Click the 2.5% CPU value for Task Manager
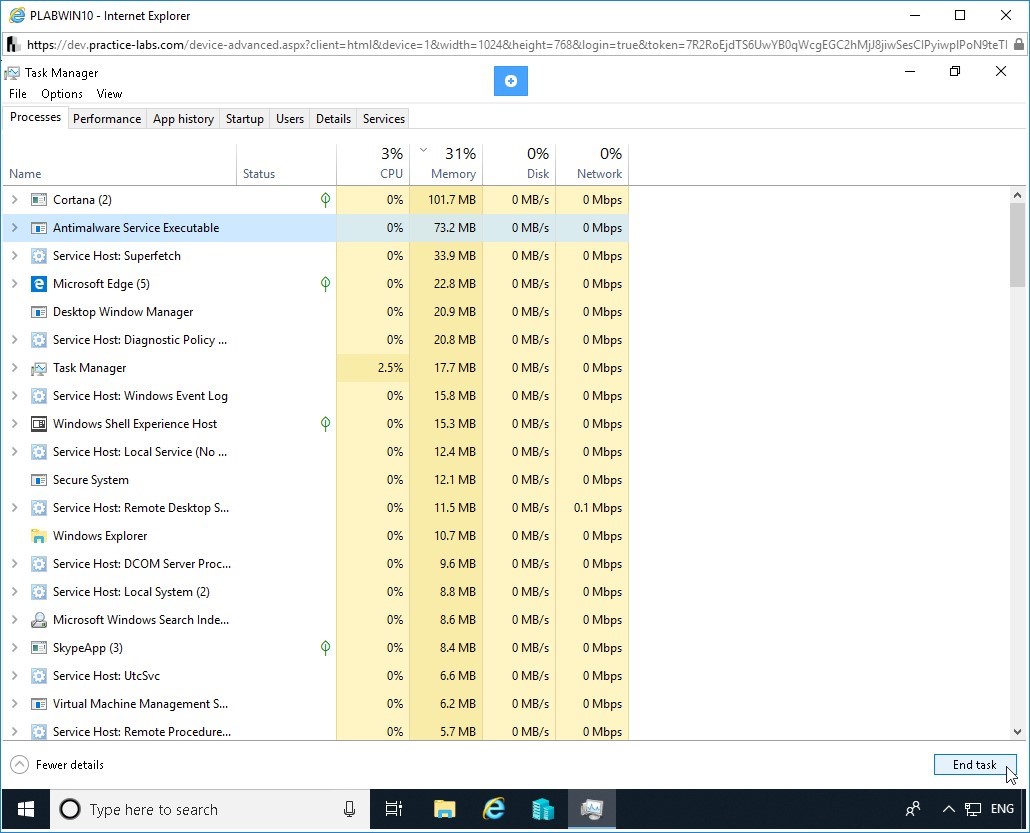 coord(390,368)
